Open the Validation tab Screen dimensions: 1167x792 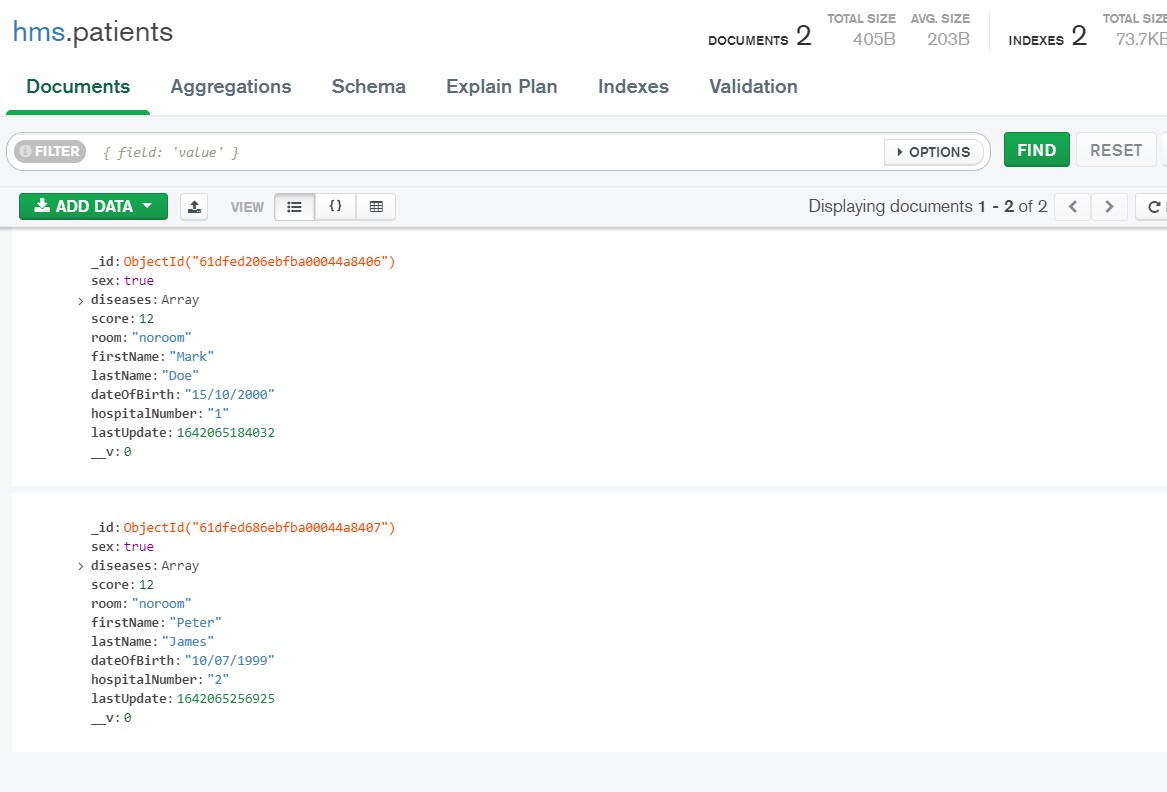pyautogui.click(x=752, y=87)
